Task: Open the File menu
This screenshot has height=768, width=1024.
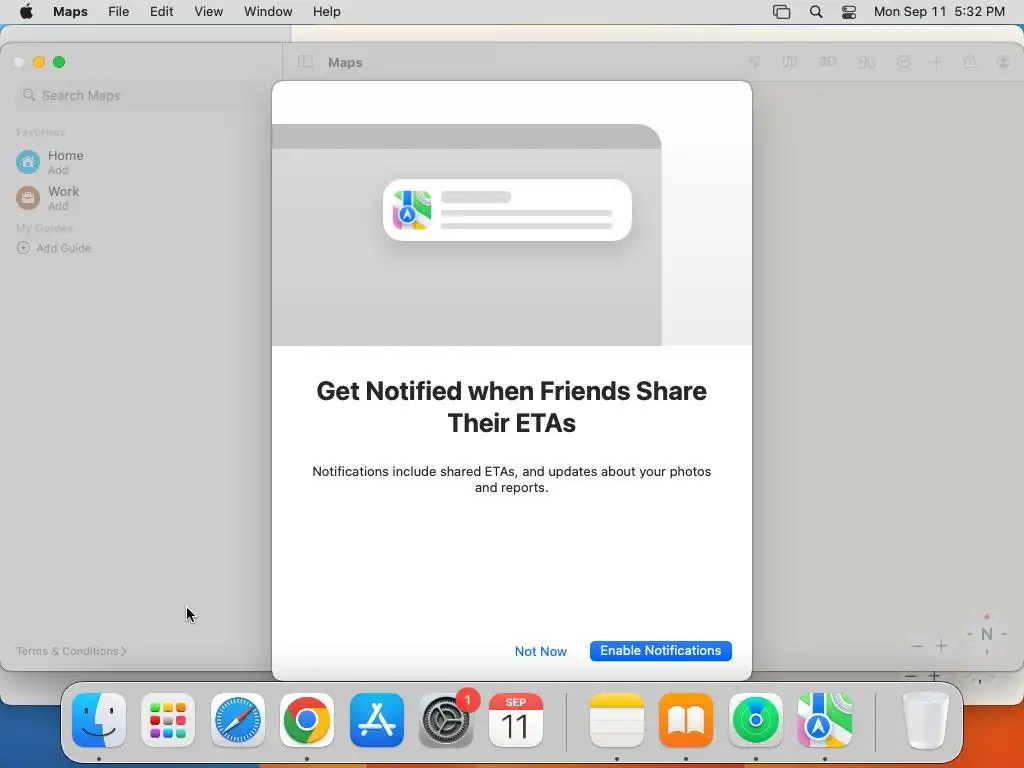Action: tap(118, 12)
